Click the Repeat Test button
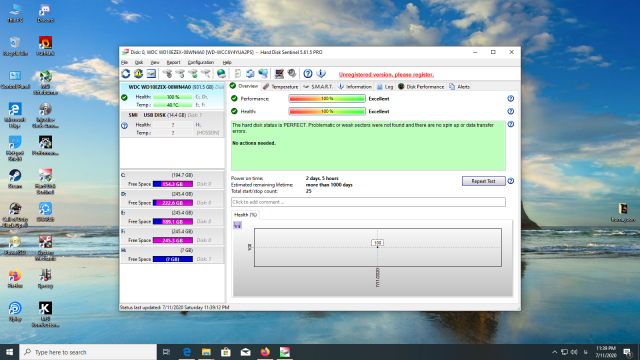 tap(483, 181)
